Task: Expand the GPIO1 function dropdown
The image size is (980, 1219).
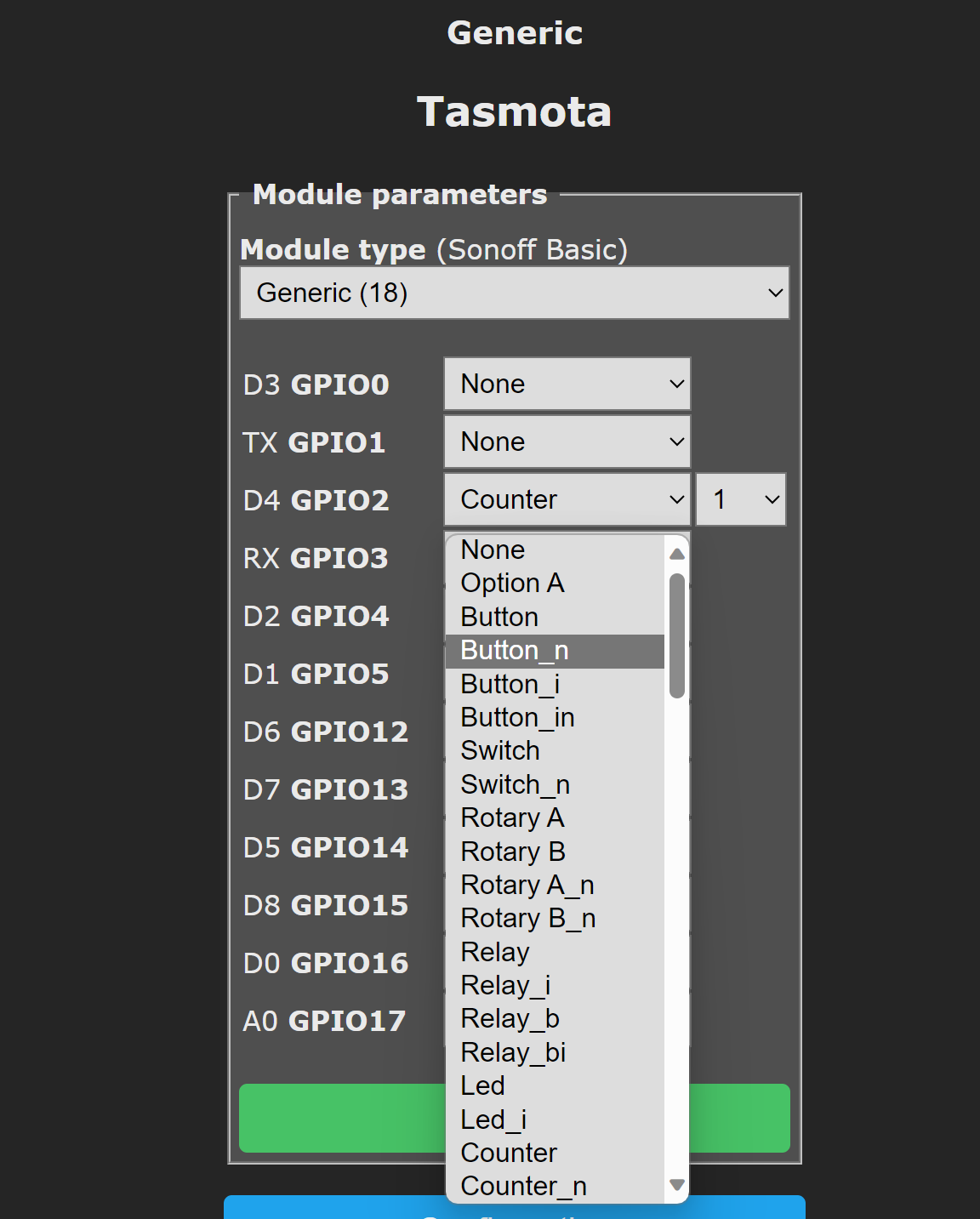Action: 567,441
